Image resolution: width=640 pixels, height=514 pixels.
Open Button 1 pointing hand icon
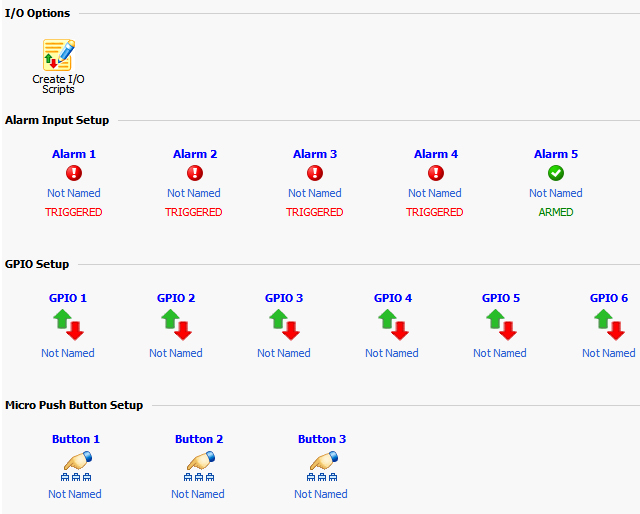(76, 463)
